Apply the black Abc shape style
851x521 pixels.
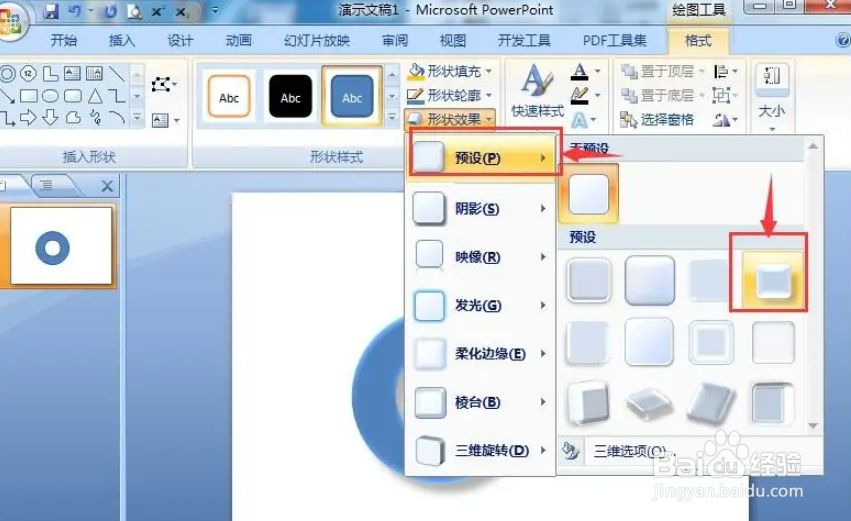[x=290, y=97]
